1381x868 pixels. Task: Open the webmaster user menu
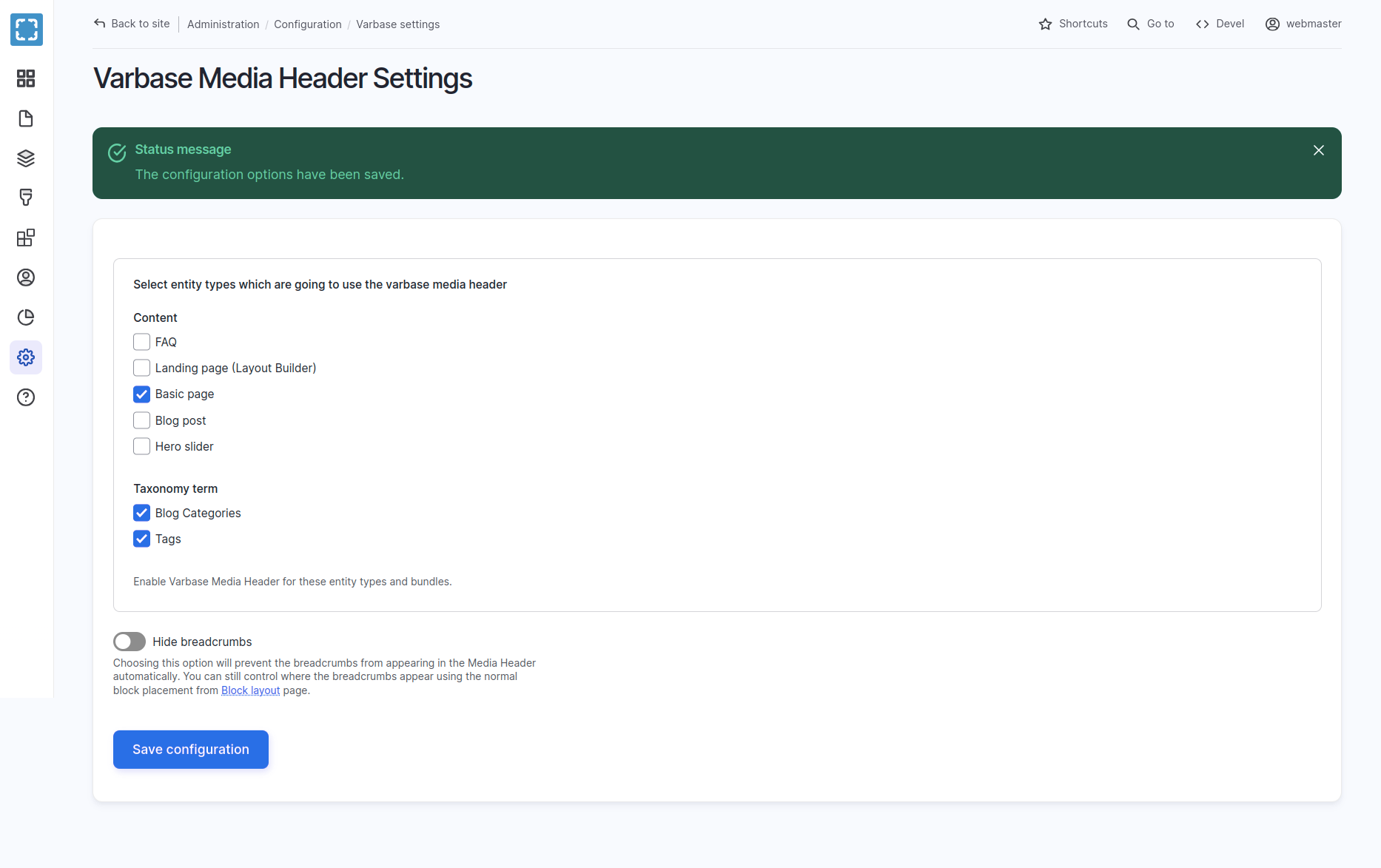[x=1303, y=24]
